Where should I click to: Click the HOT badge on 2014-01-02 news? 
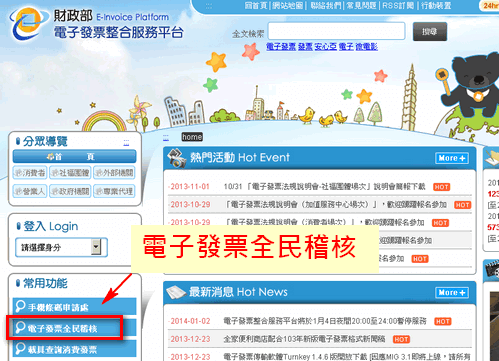pyautogui.click(x=443, y=321)
